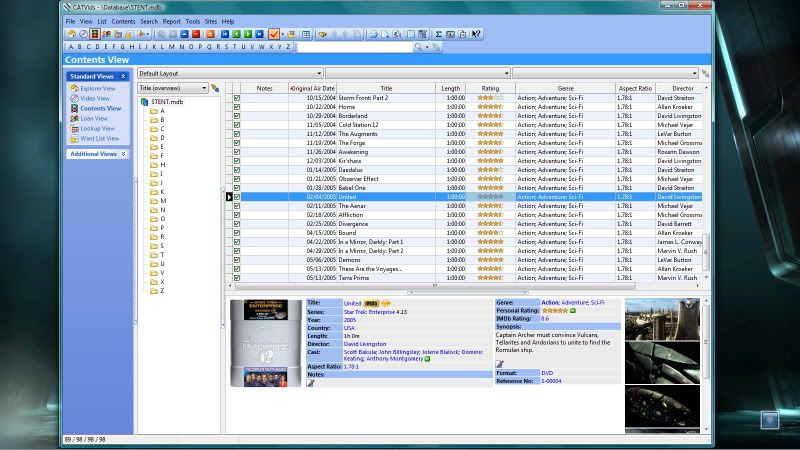Viewport: 800px width, 450px height.
Task: Open the View menu
Action: click(86, 21)
